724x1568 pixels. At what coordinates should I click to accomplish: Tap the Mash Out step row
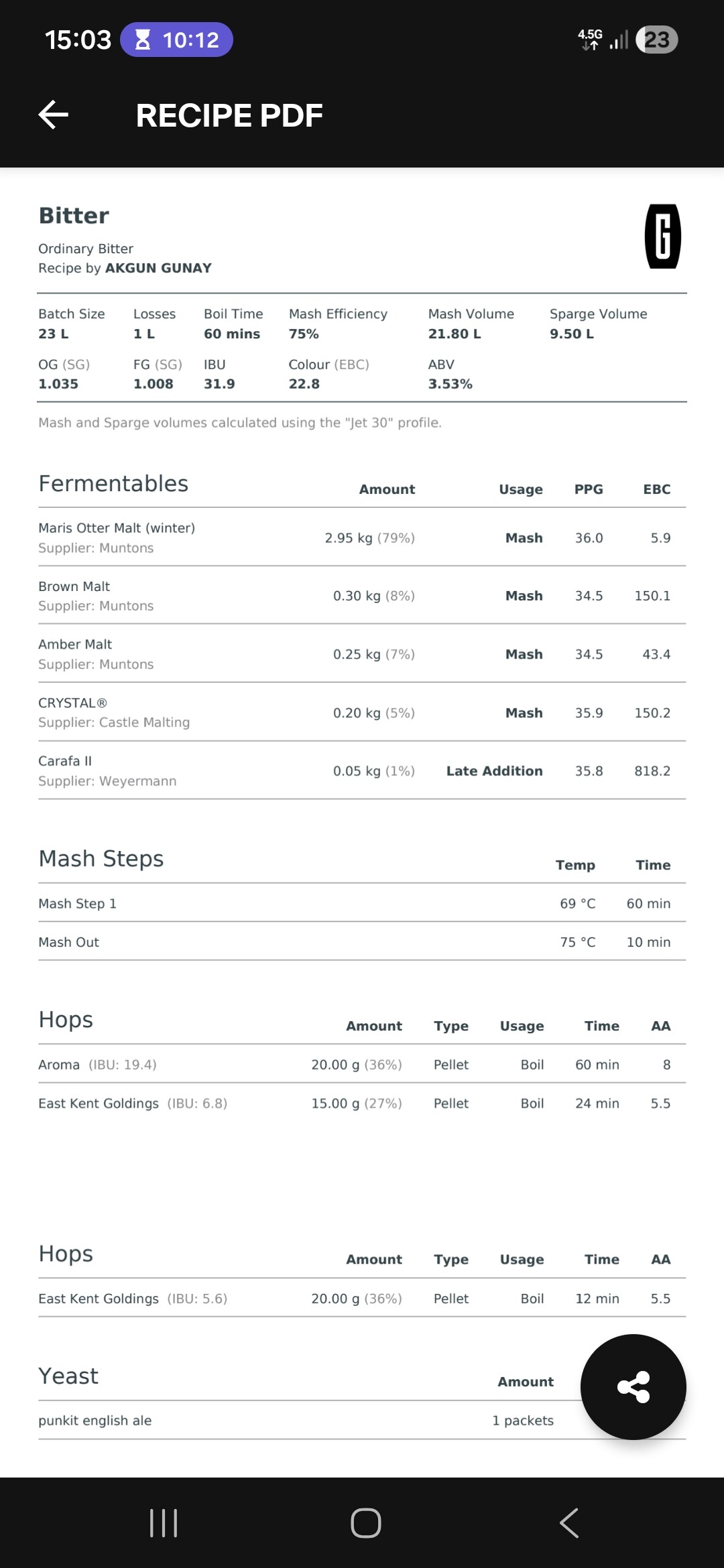(362, 941)
